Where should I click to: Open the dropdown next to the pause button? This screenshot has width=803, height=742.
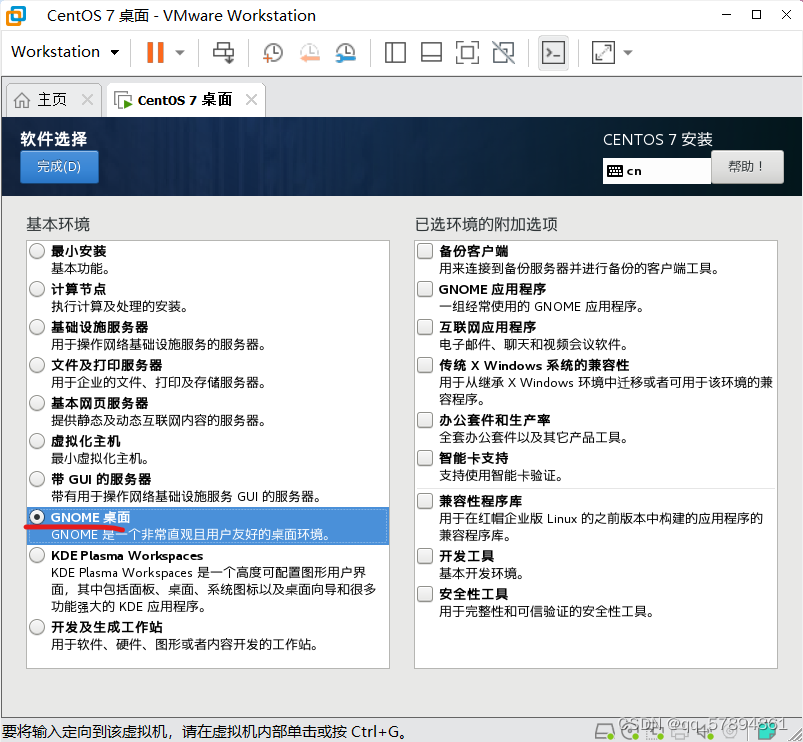pos(180,52)
